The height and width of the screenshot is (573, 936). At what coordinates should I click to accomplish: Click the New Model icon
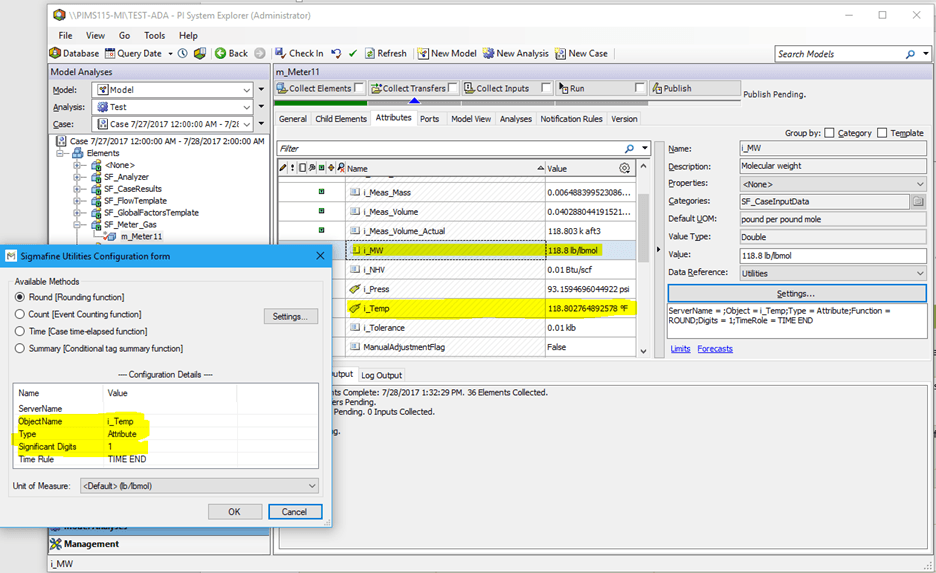coord(424,53)
